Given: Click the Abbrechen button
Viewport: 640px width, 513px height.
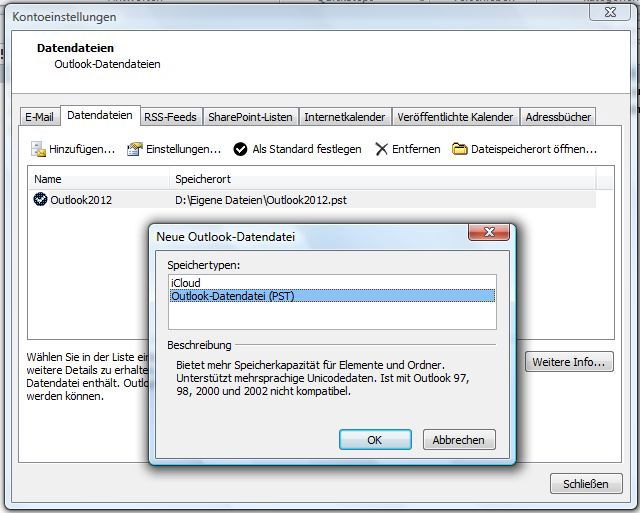Looking at the screenshot, I should pos(459,440).
